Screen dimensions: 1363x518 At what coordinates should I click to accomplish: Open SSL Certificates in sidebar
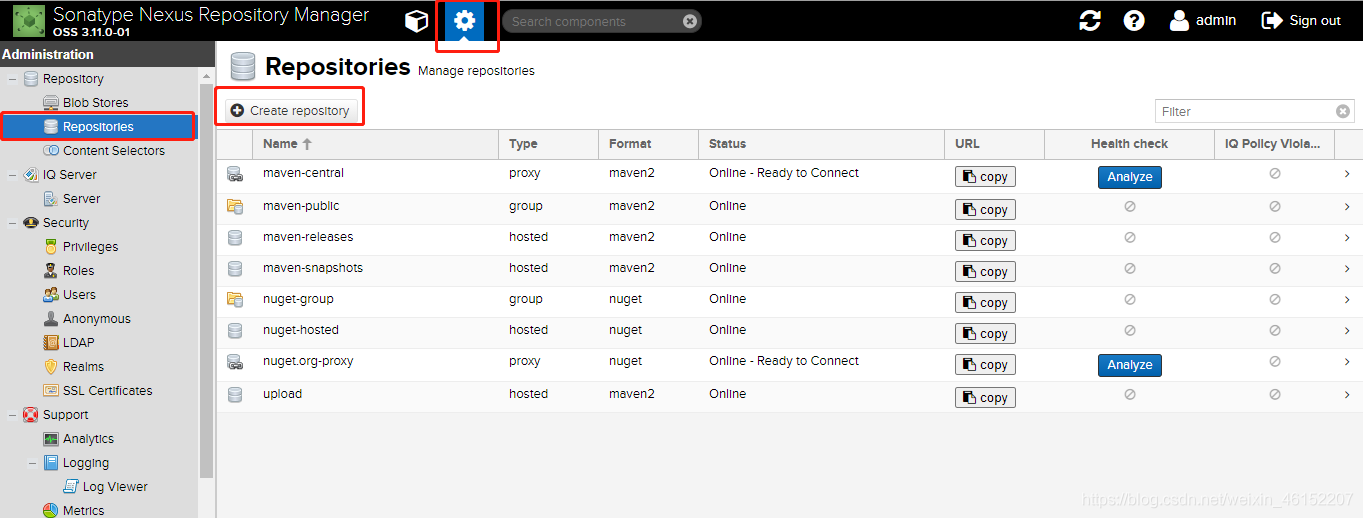click(x=107, y=390)
